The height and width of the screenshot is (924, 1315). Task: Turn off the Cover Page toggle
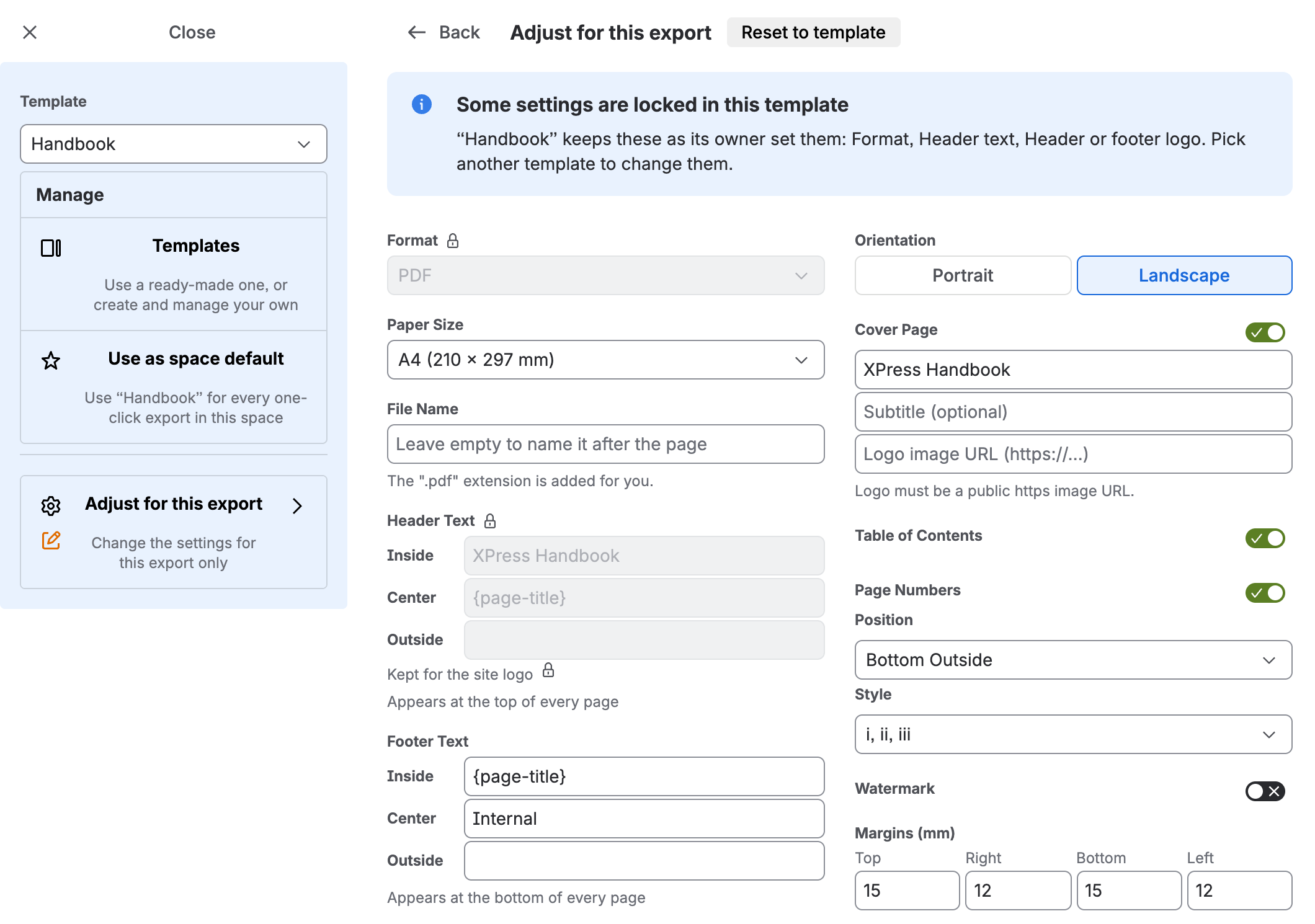point(1265,332)
